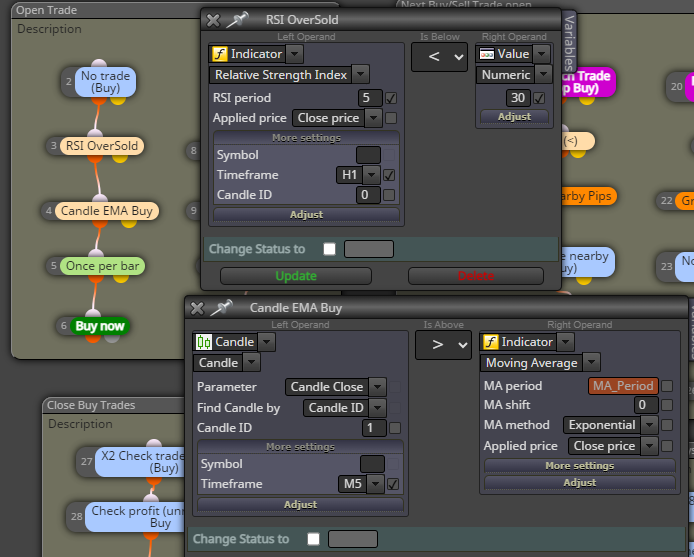Expand More settings under Moving Average
Image resolution: width=694 pixels, height=557 pixels.
580,465
